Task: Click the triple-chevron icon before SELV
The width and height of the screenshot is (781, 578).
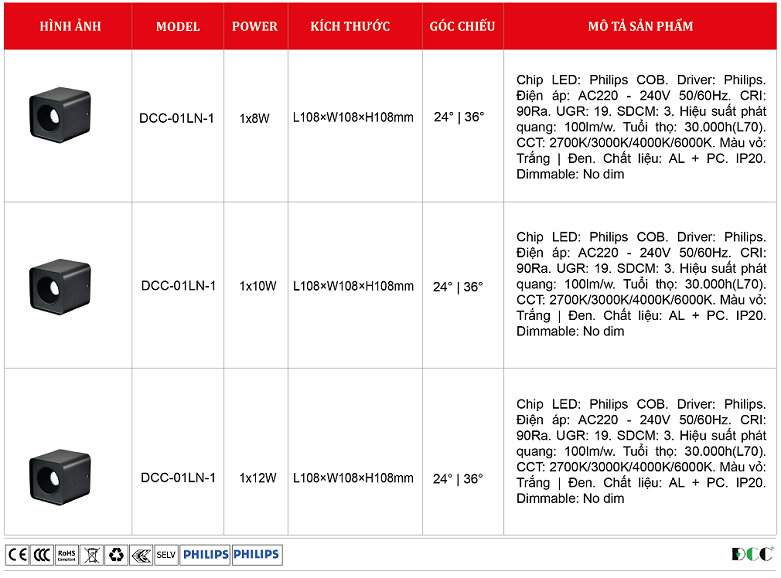Action: pos(141,554)
